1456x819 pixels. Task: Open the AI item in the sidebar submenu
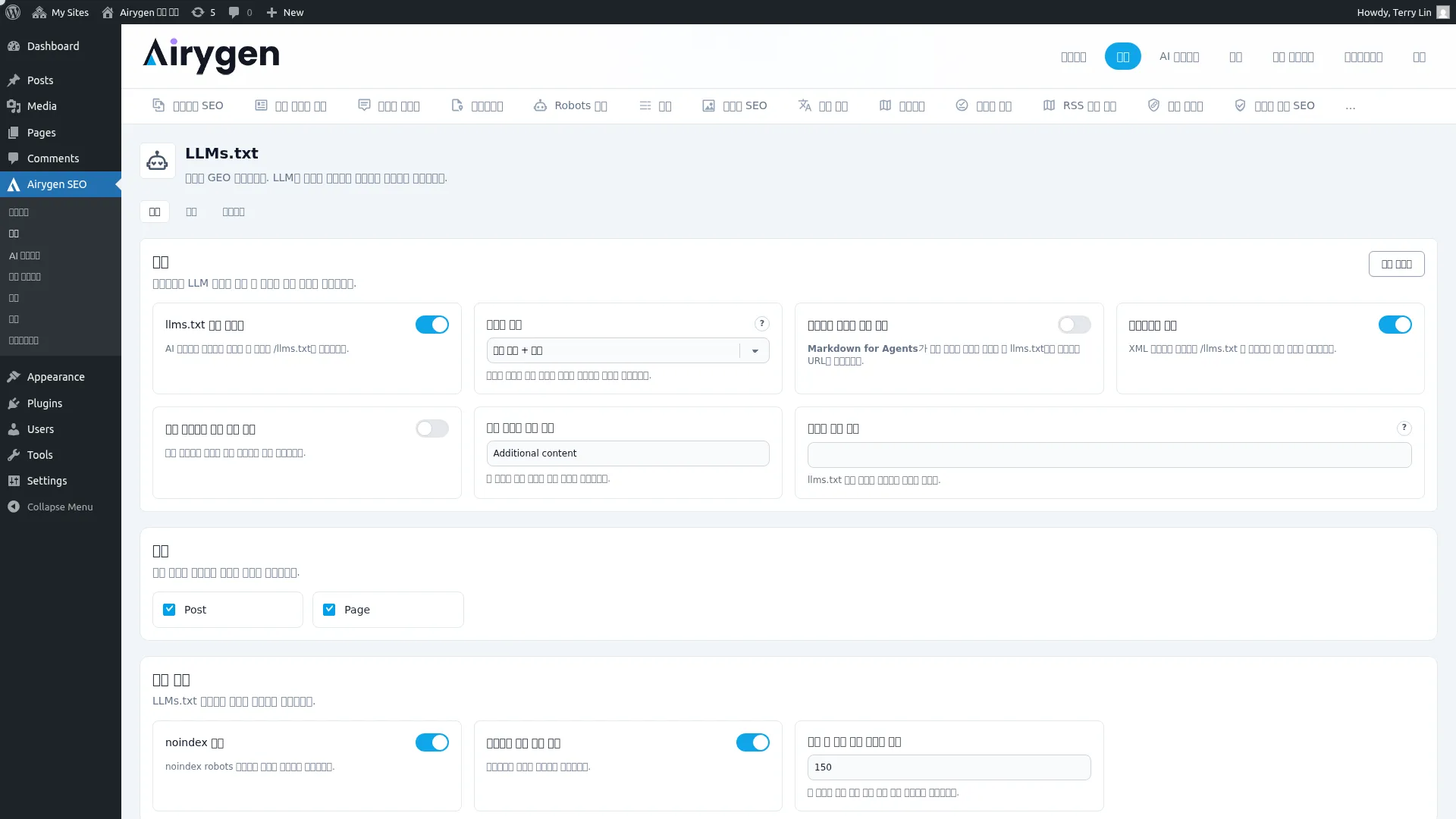click(24, 256)
